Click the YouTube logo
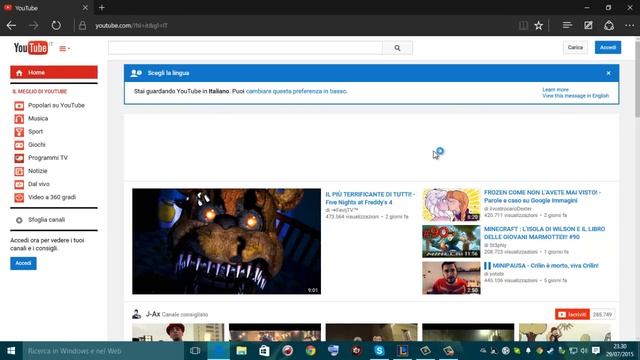Image resolution: width=640 pixels, height=360 pixels. [31, 48]
